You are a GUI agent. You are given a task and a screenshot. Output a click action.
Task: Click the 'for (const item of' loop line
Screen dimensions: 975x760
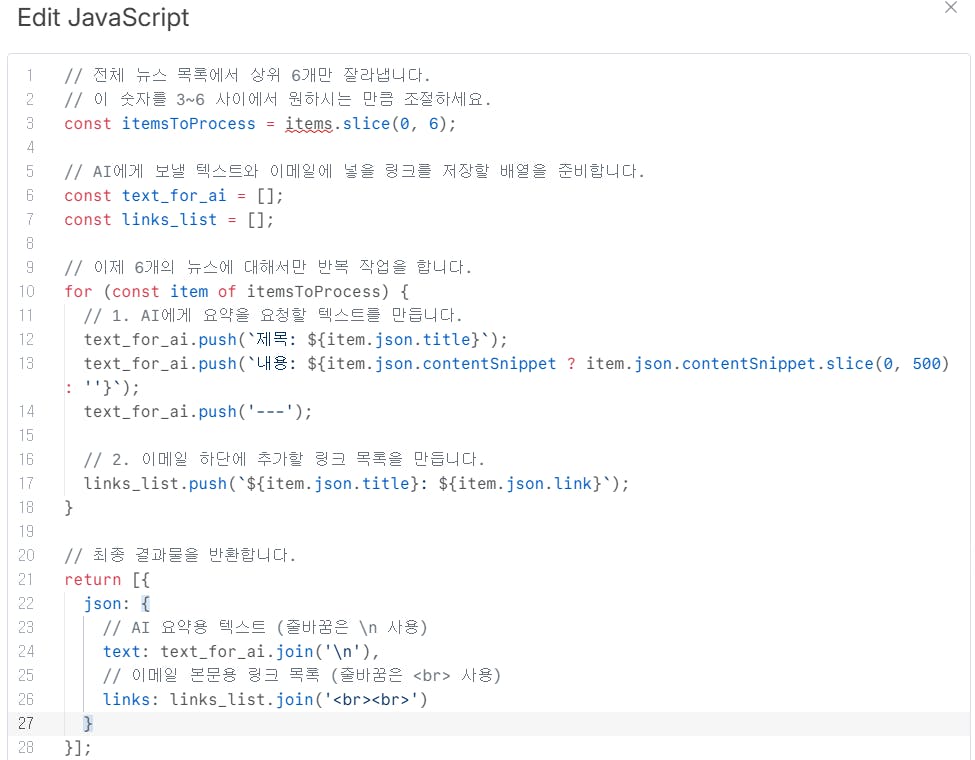click(x=236, y=292)
